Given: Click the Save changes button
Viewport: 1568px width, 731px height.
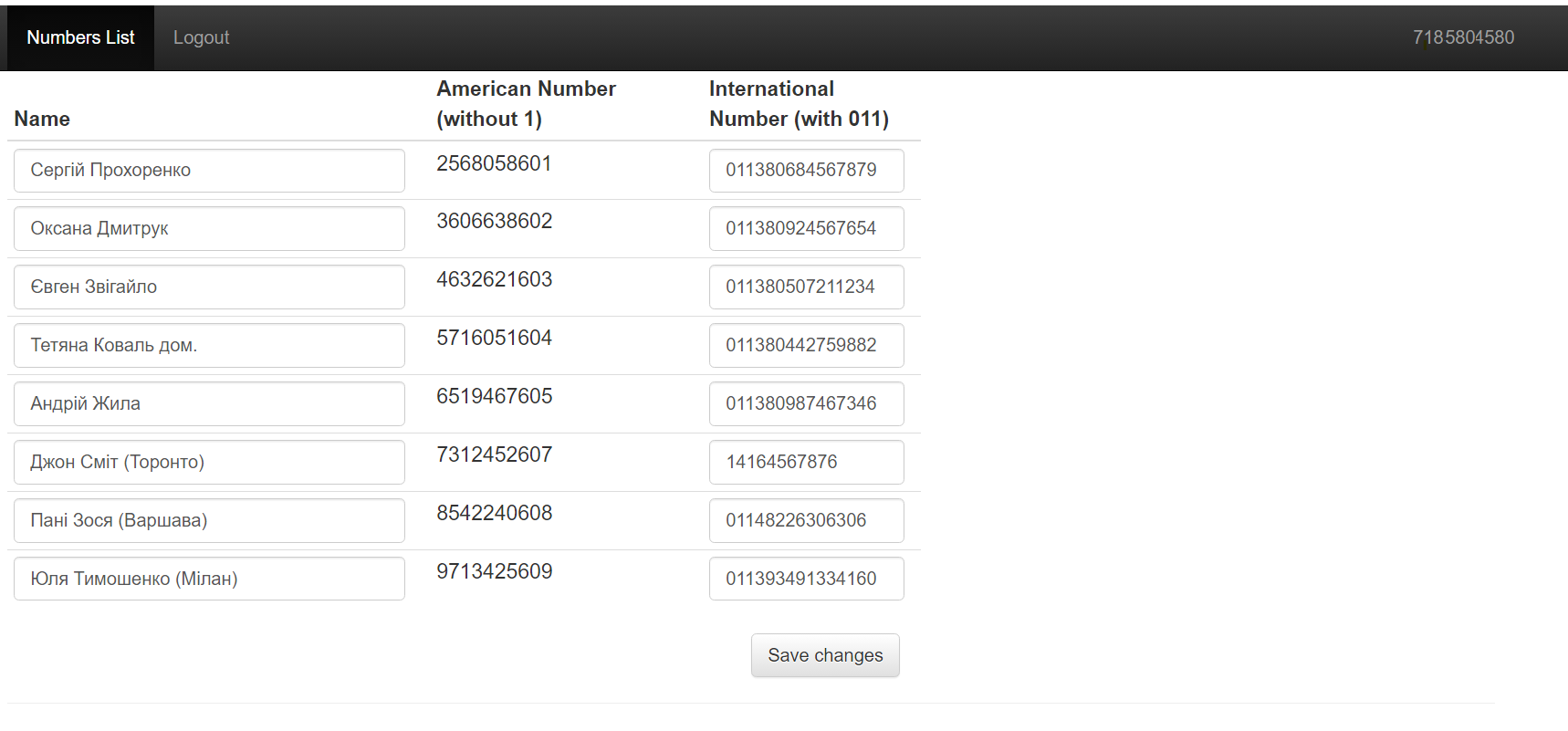Looking at the screenshot, I should [x=825, y=655].
